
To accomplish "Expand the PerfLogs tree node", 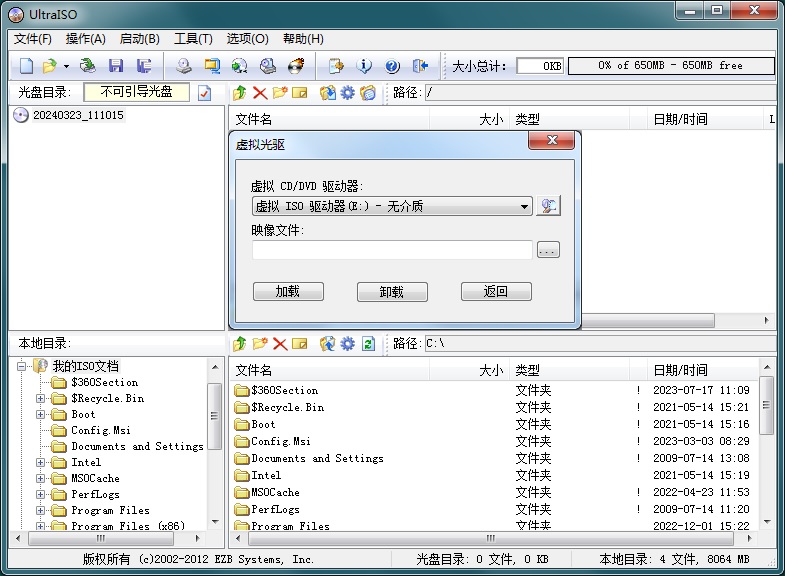I will point(40,494).
